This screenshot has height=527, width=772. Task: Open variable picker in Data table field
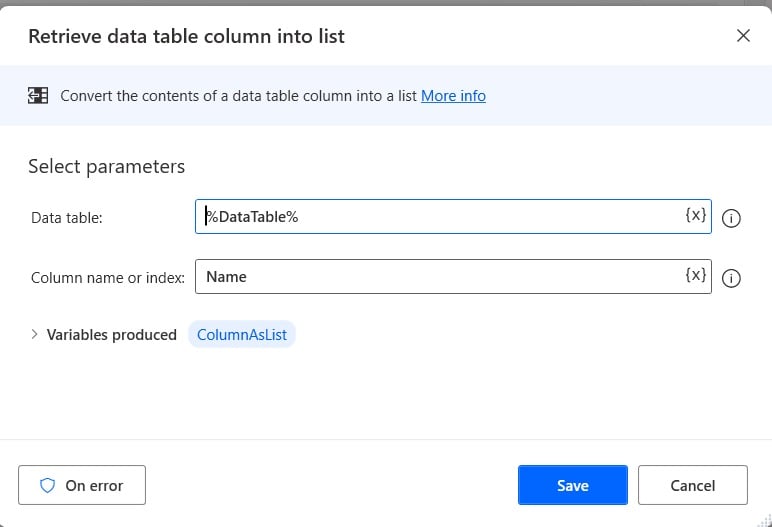tap(696, 215)
